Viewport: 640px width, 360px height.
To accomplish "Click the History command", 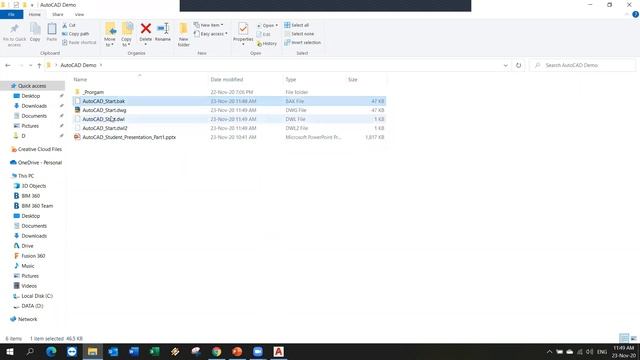I will tap(267, 43).
